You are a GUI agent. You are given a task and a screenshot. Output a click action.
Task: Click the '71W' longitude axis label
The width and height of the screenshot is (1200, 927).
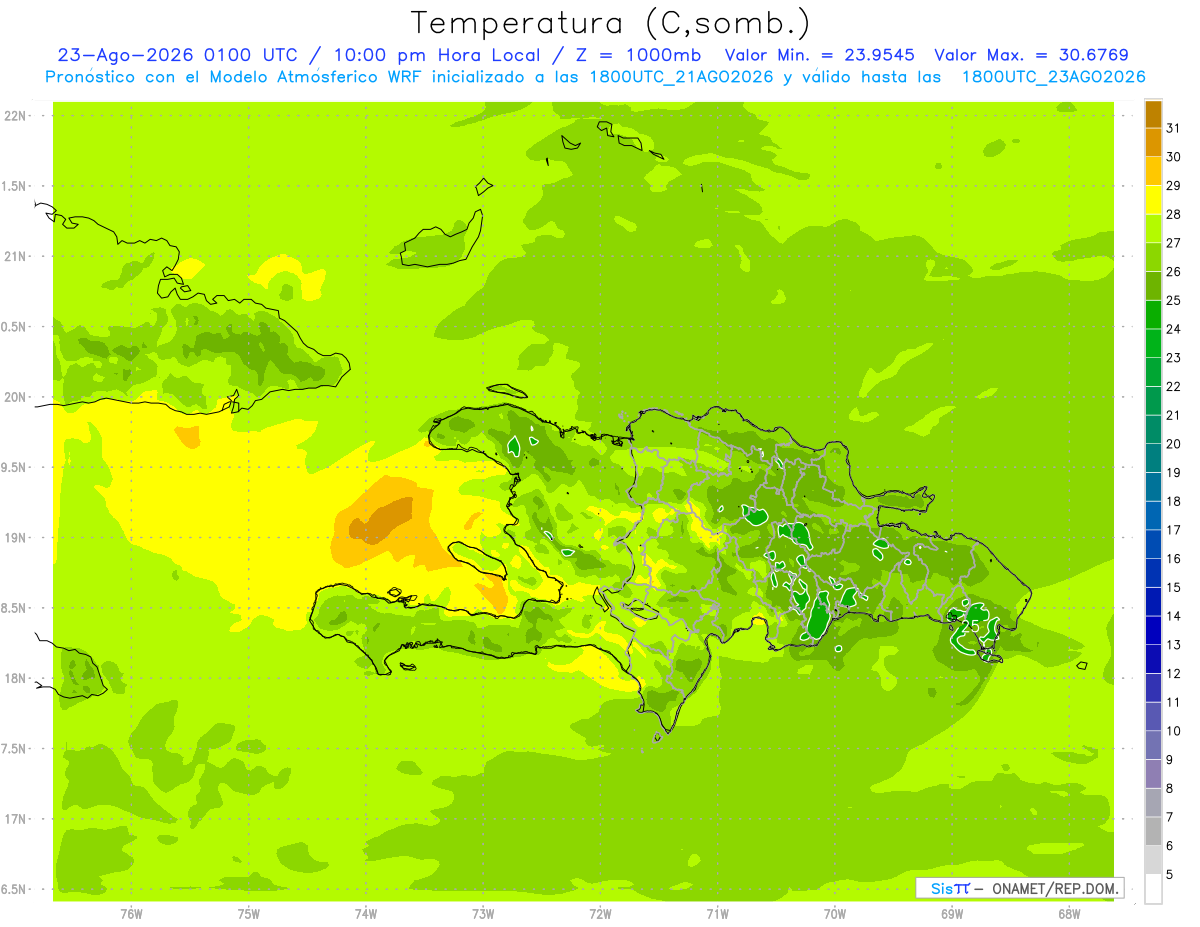(717, 913)
